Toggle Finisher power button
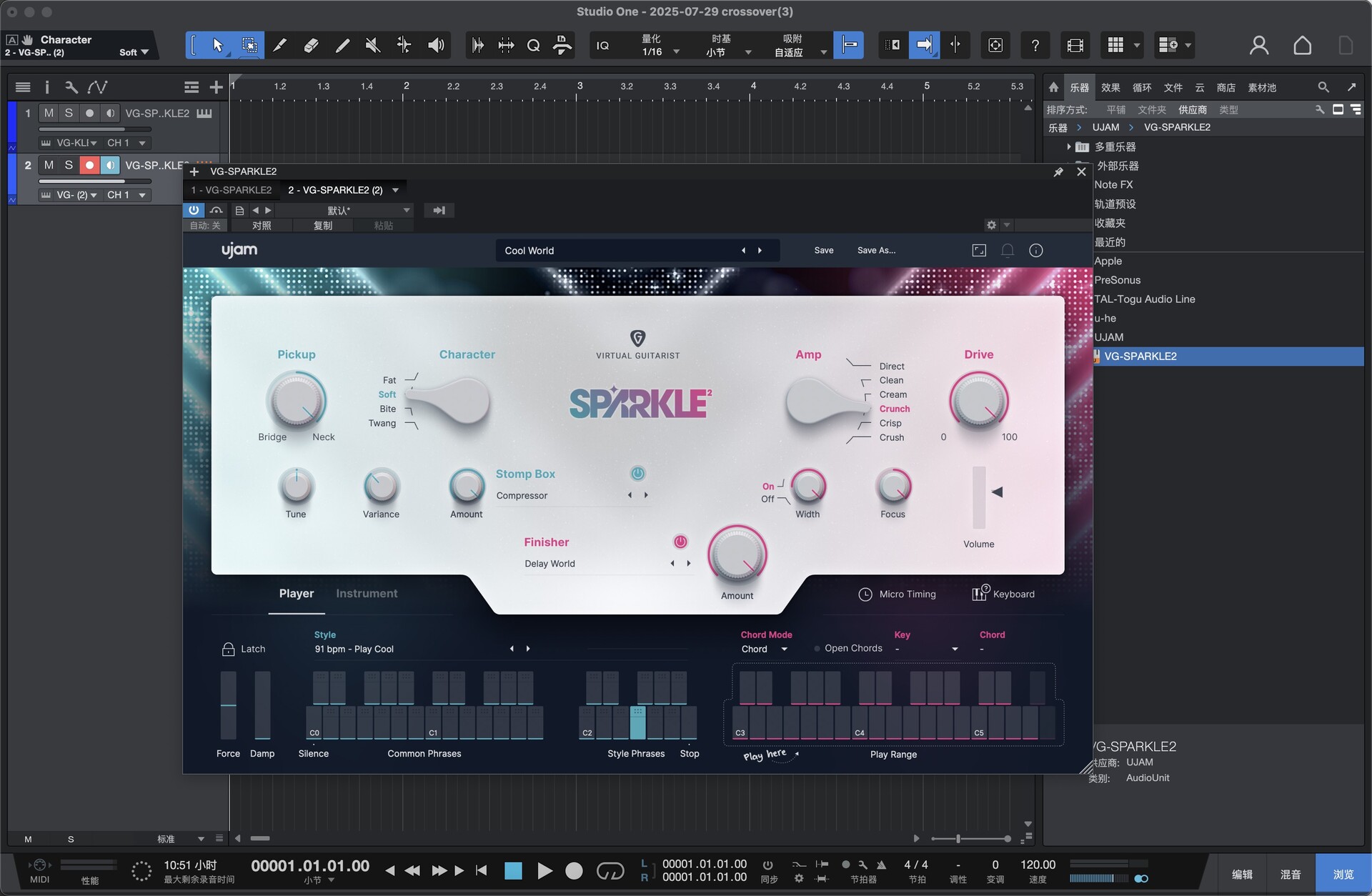 click(x=680, y=542)
